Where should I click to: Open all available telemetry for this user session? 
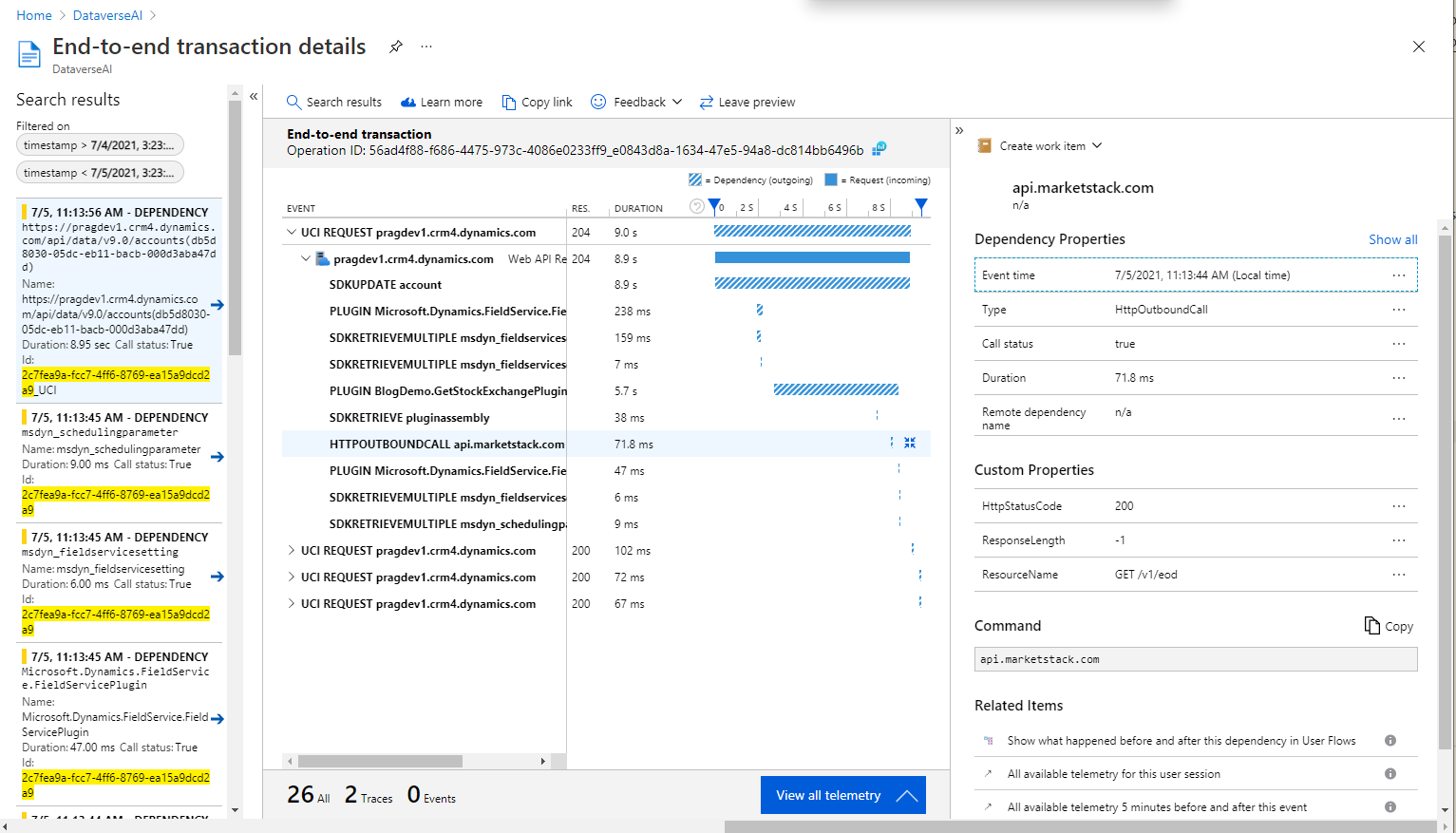coord(1114,774)
